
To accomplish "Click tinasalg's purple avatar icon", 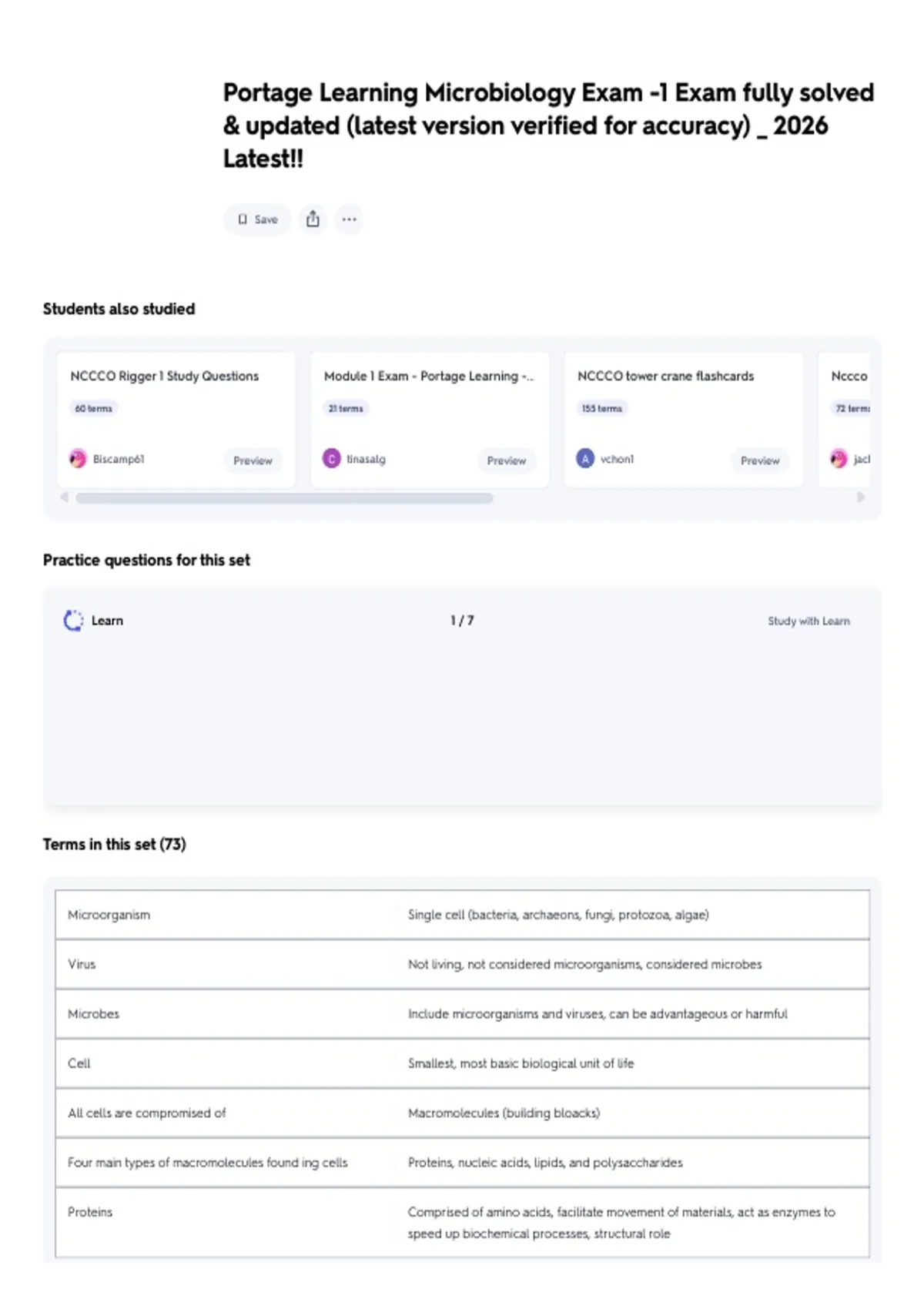I will [332, 459].
